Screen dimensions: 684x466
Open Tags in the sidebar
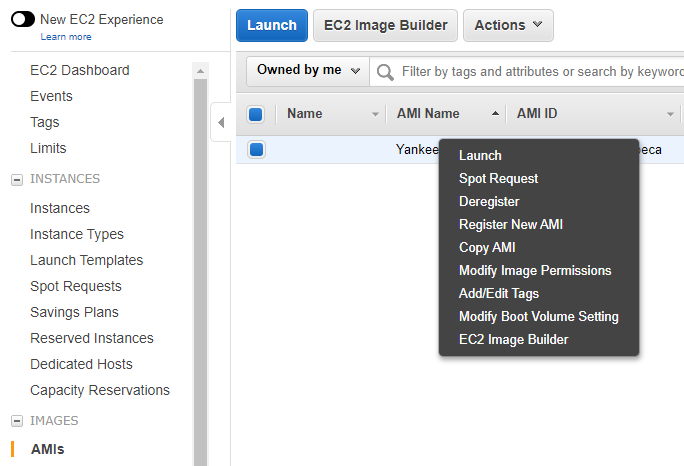44,122
